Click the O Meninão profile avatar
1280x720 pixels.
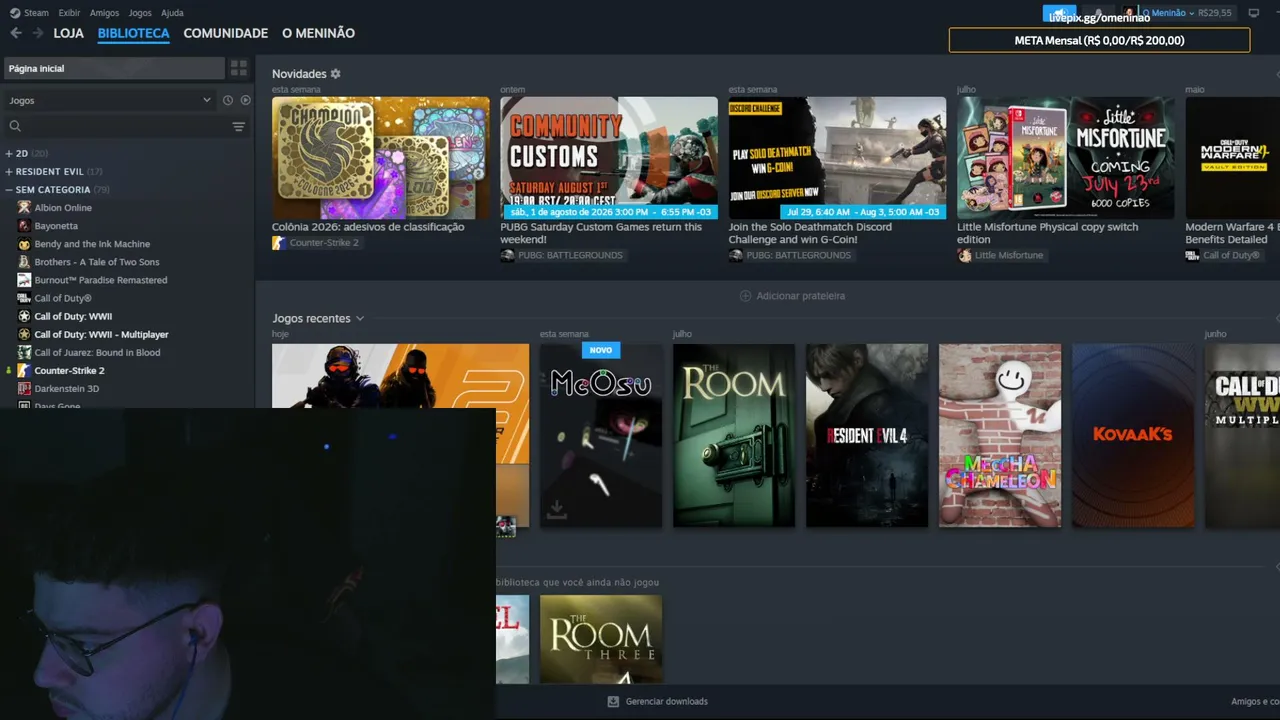(x=1128, y=13)
